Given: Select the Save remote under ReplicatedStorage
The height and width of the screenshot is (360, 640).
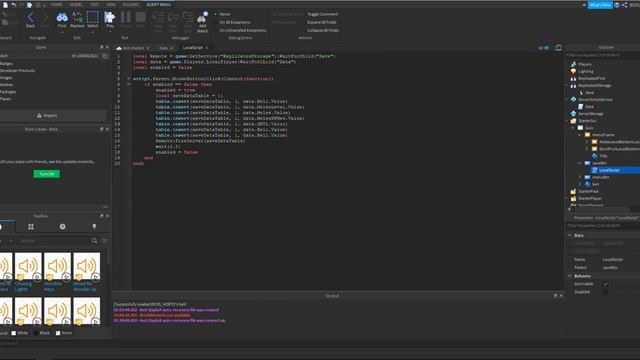Looking at the screenshot, I should [x=589, y=93].
